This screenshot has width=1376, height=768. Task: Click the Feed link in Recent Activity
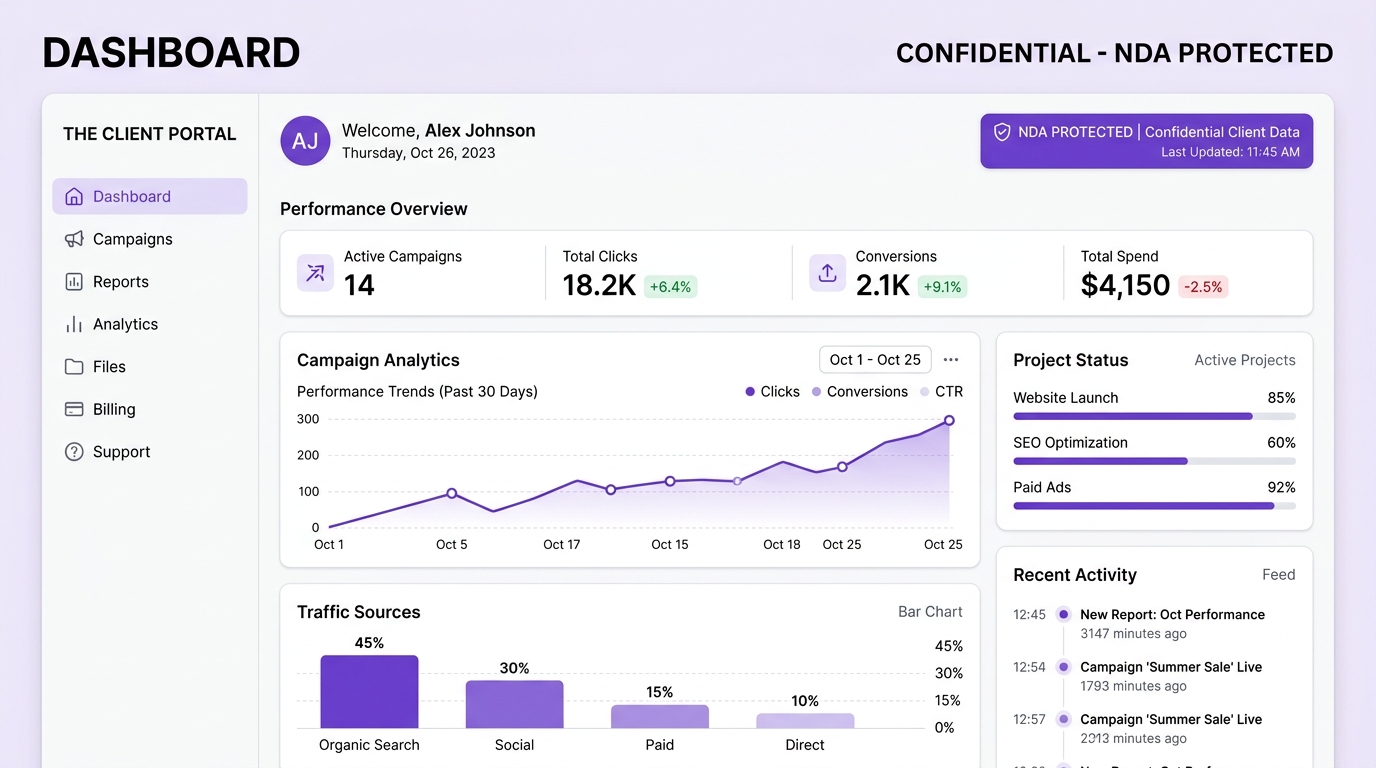tap(1279, 575)
